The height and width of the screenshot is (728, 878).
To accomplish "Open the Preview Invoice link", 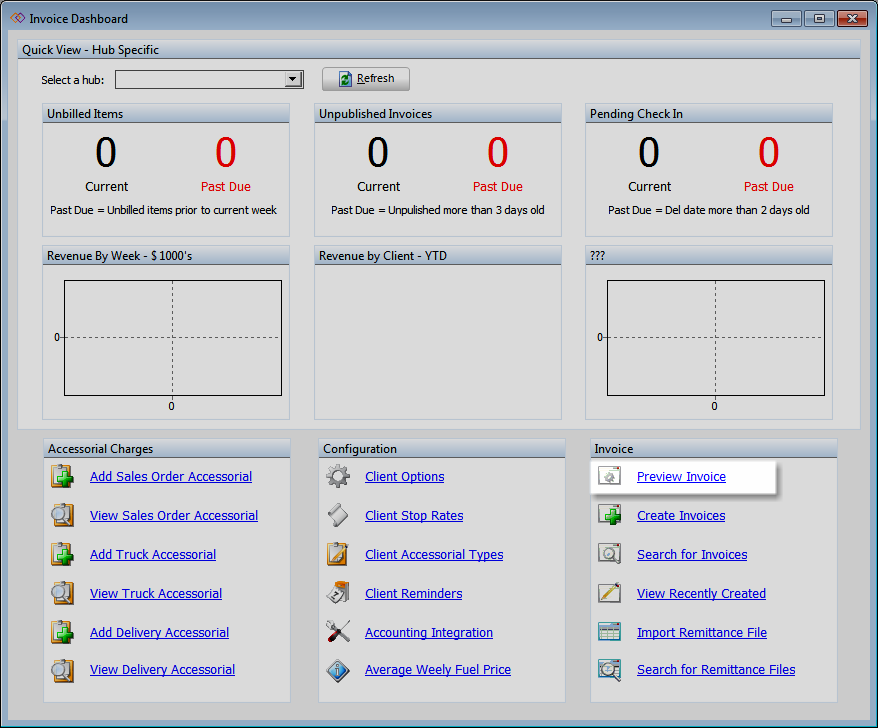I will click(681, 477).
